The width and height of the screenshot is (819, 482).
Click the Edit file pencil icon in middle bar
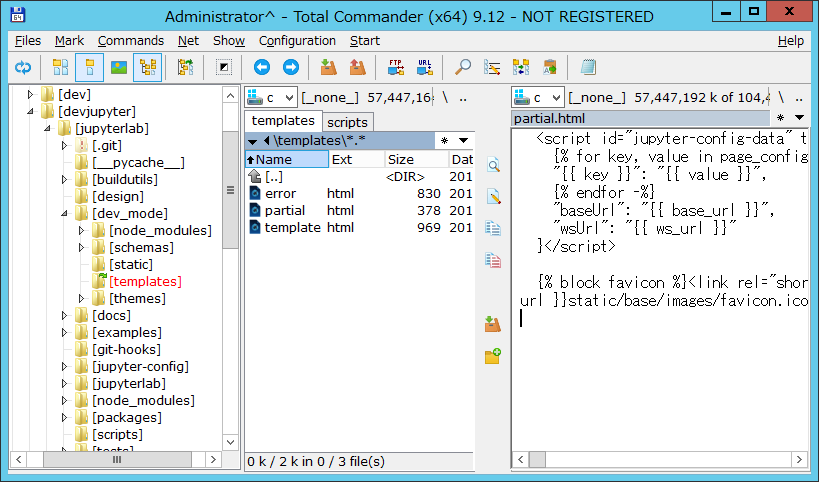tap(494, 197)
